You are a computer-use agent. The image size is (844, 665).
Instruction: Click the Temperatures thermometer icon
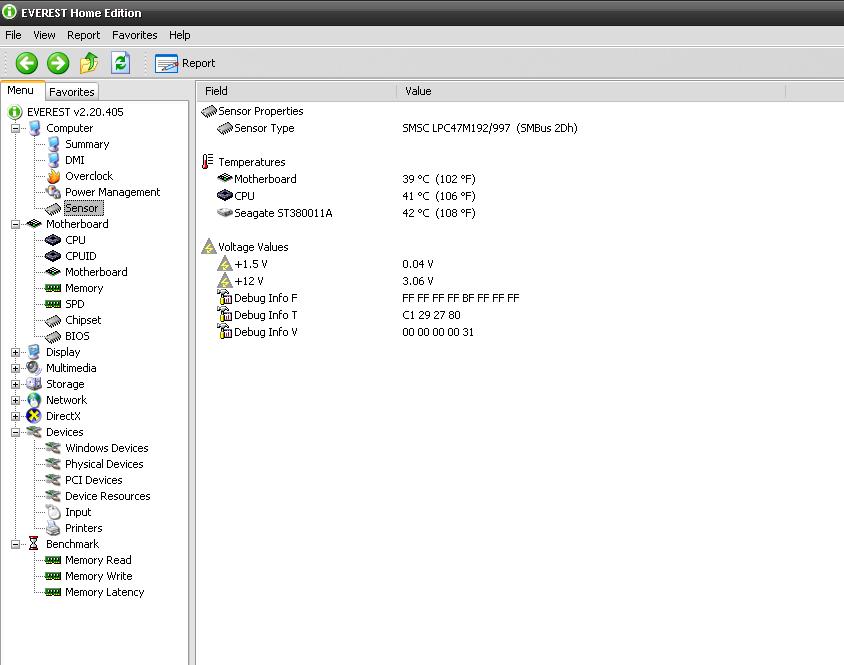click(x=207, y=162)
